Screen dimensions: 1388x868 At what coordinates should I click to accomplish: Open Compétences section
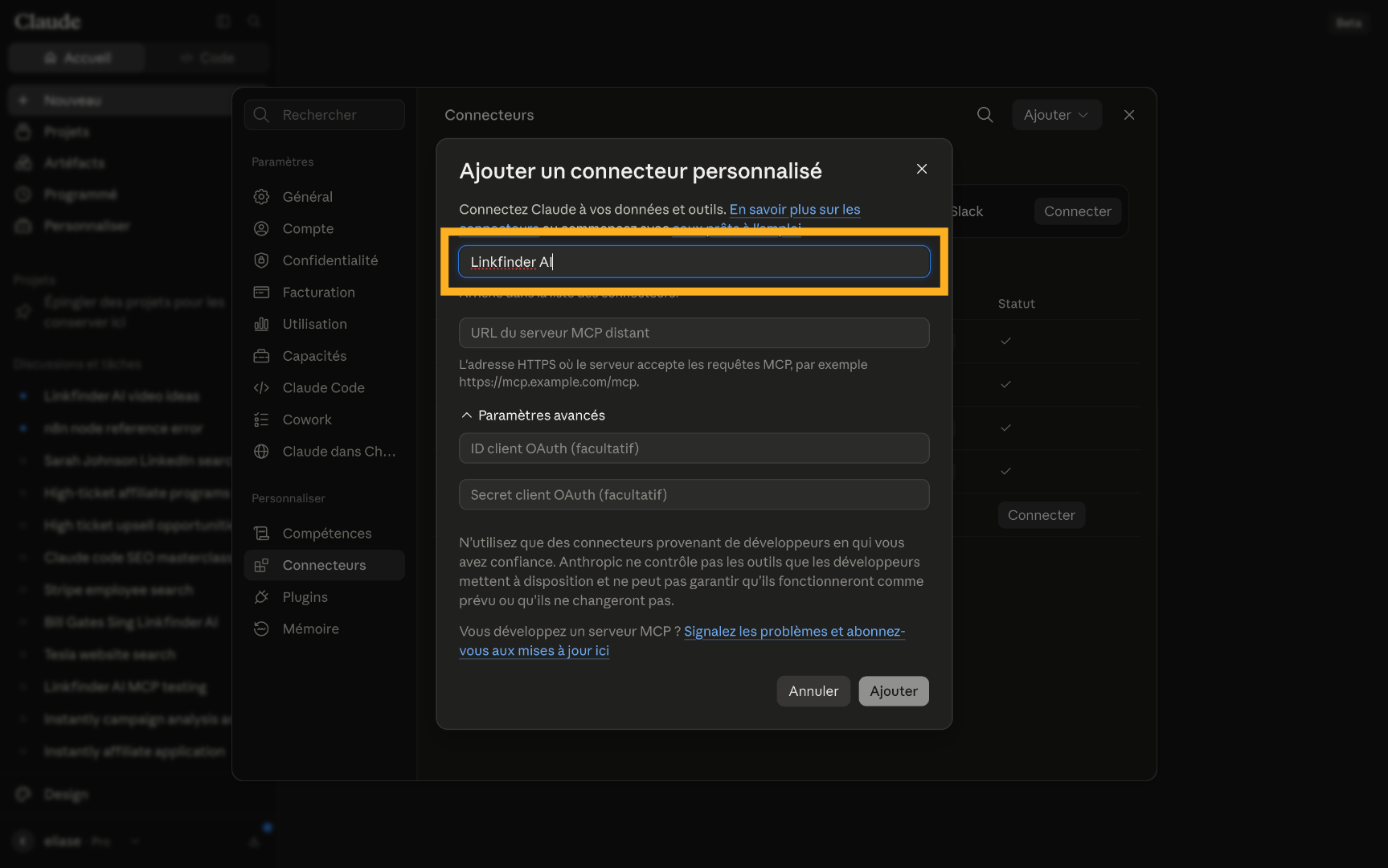tap(324, 534)
